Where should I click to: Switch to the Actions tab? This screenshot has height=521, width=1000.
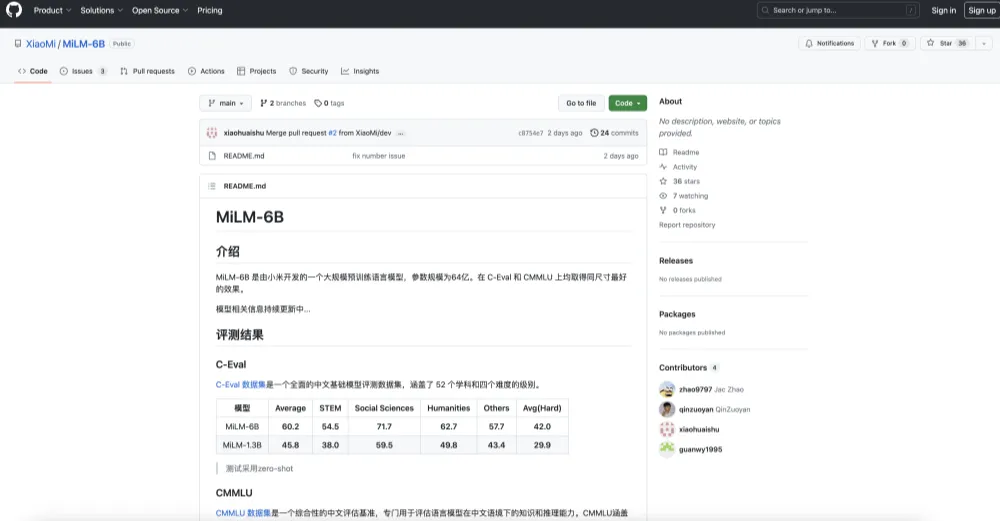206,71
